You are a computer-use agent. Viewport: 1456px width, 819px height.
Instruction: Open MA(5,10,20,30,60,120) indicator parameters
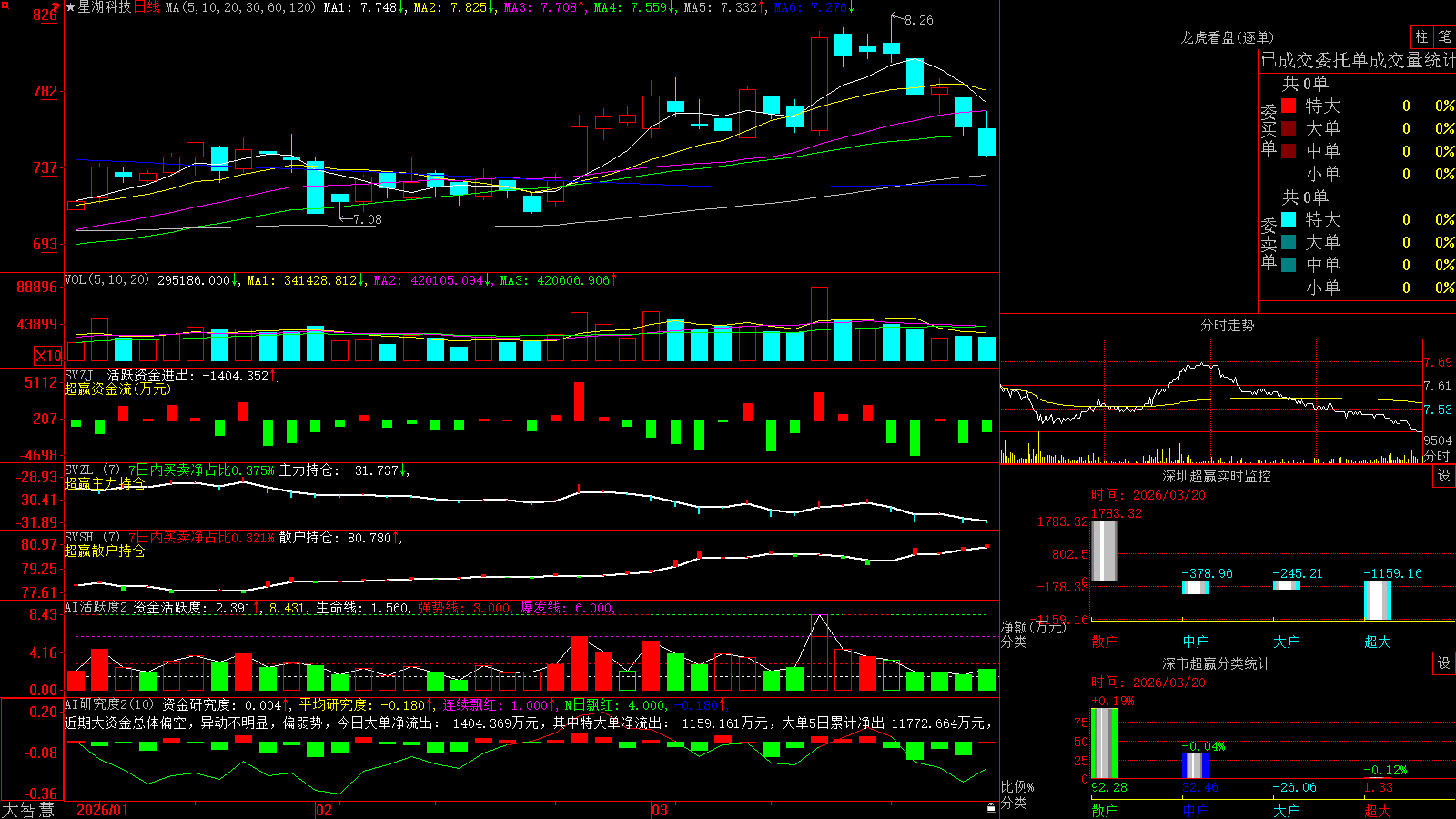click(x=240, y=7)
